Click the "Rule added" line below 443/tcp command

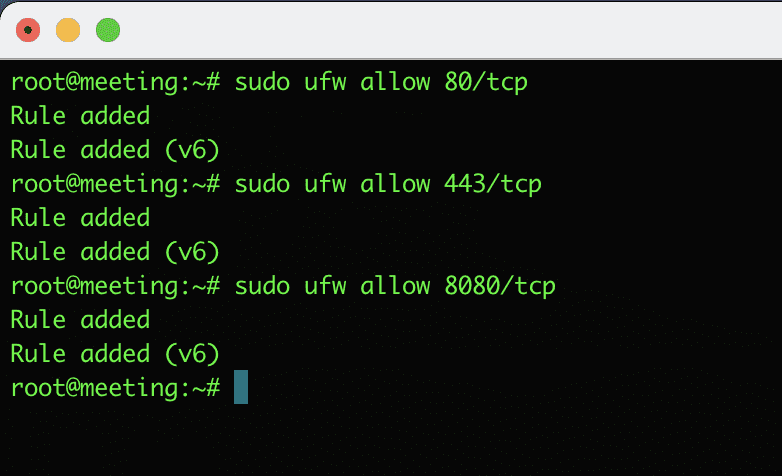[x=80, y=218]
